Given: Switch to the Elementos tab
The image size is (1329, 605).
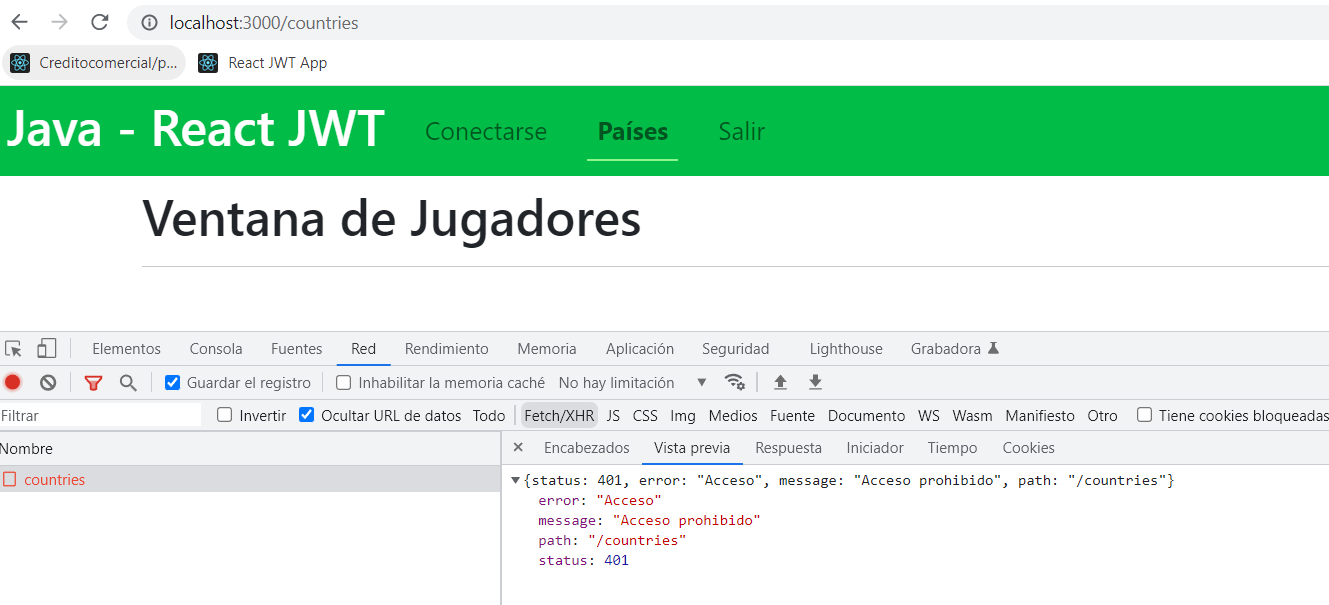Looking at the screenshot, I should click(x=126, y=349).
